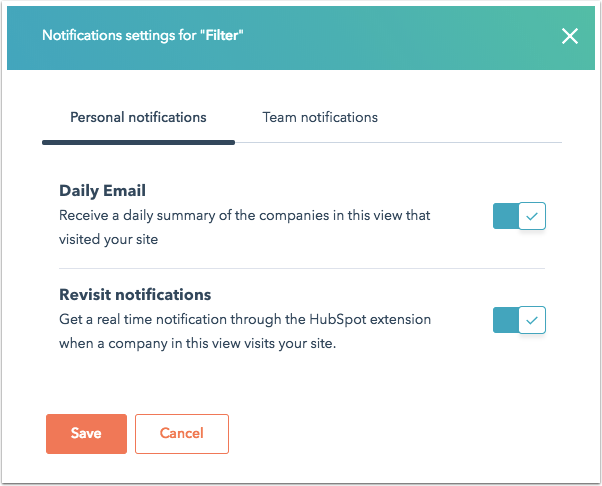The image size is (602, 486).
Task: Click the Daily Email heading
Action: coord(103,191)
